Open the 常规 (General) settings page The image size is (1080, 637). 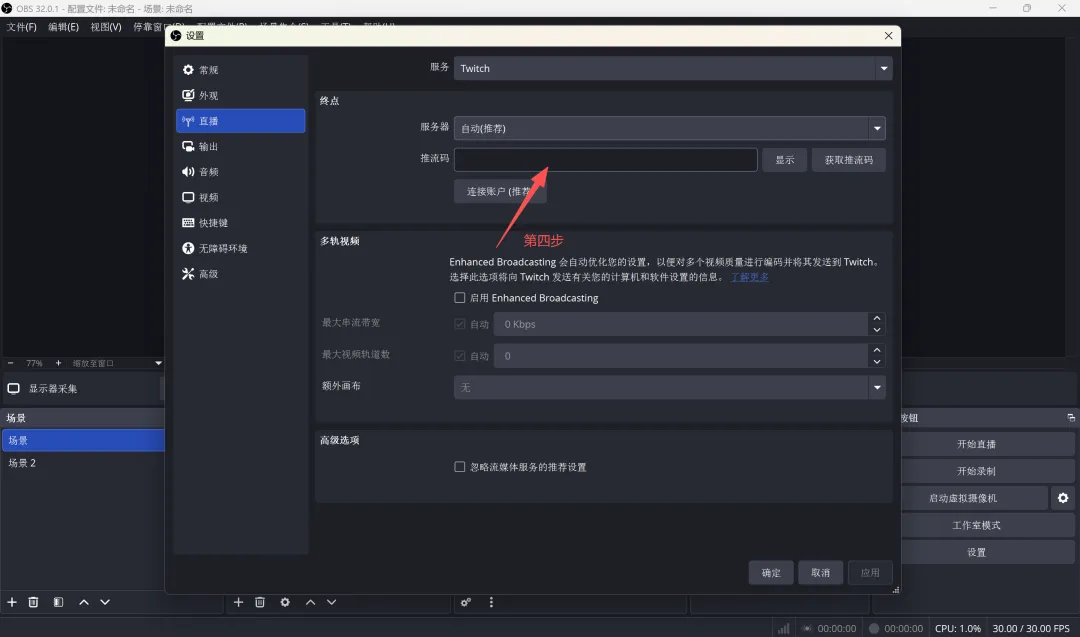[240, 70]
